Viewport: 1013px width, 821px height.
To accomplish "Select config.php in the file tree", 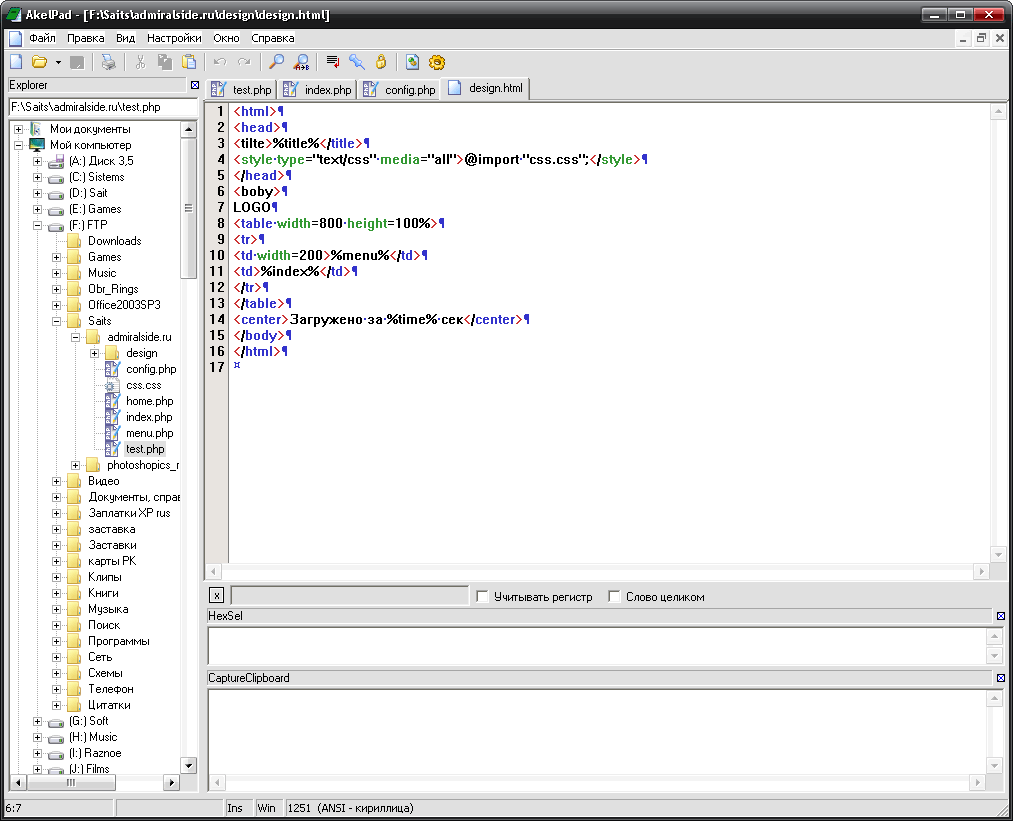I will 150,369.
